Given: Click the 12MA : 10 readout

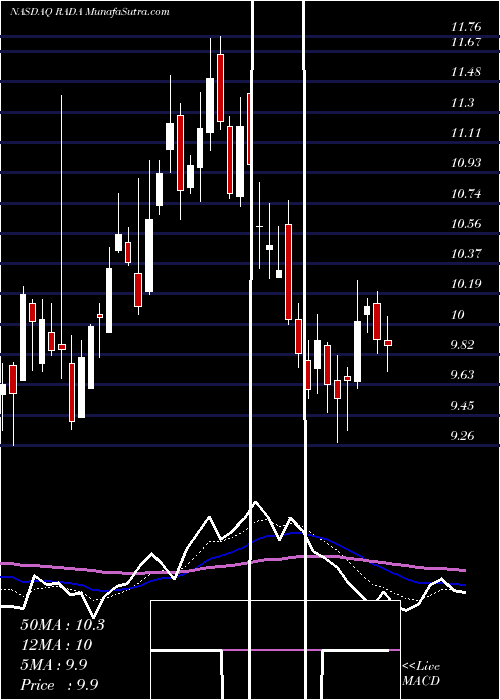Looking at the screenshot, I should pos(56,644).
